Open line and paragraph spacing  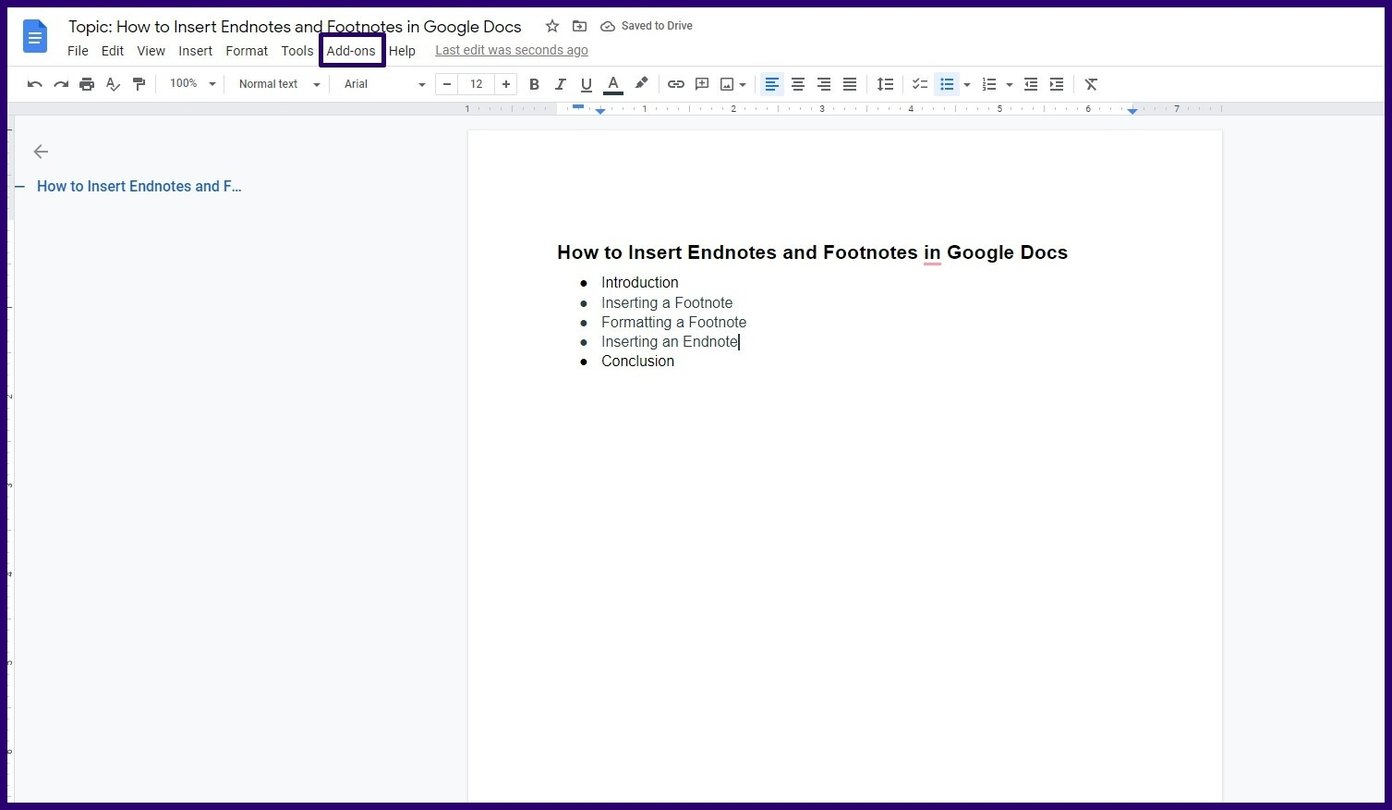point(885,84)
